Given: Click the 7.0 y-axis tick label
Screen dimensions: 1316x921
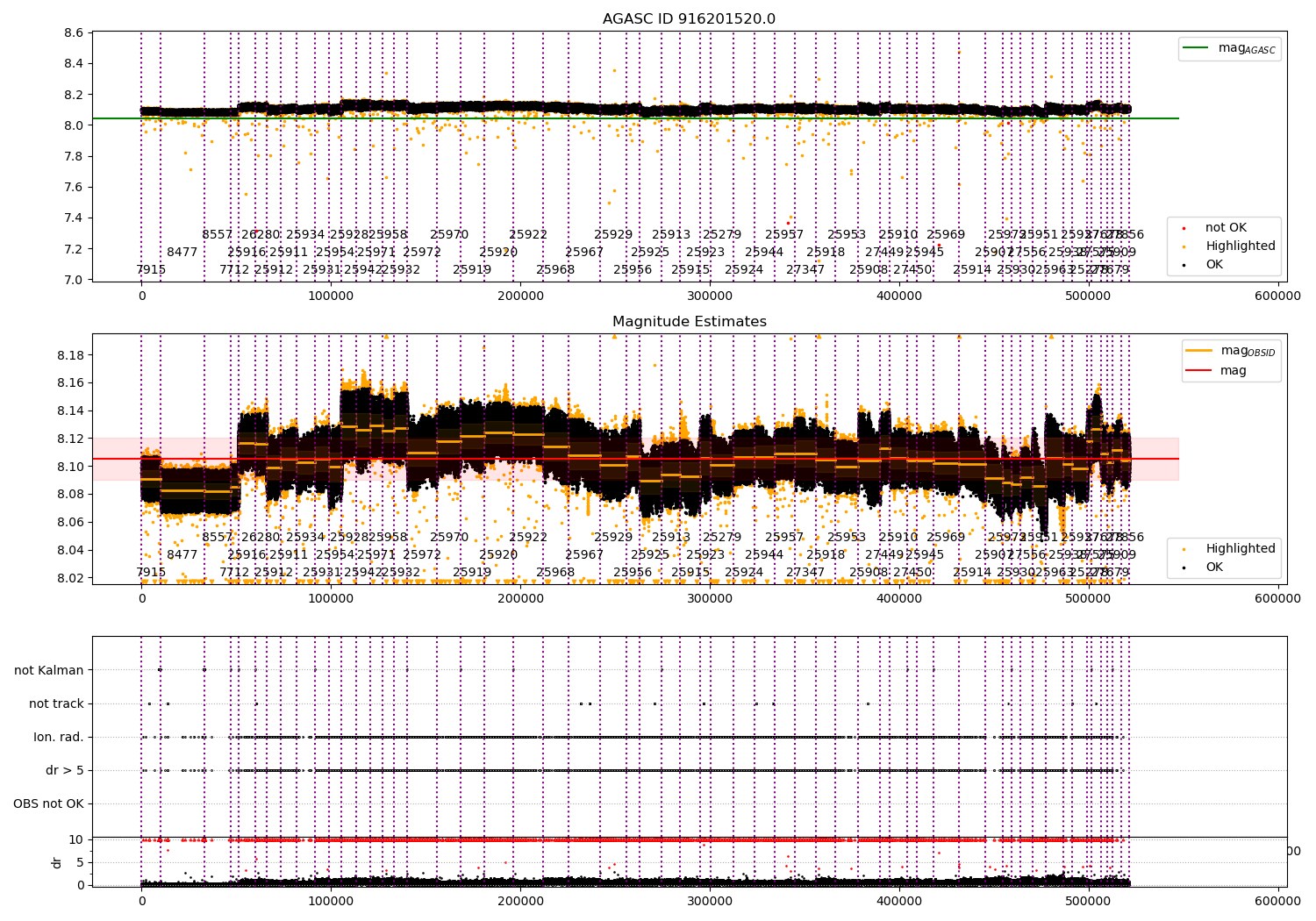Looking at the screenshot, I should click(x=74, y=280).
